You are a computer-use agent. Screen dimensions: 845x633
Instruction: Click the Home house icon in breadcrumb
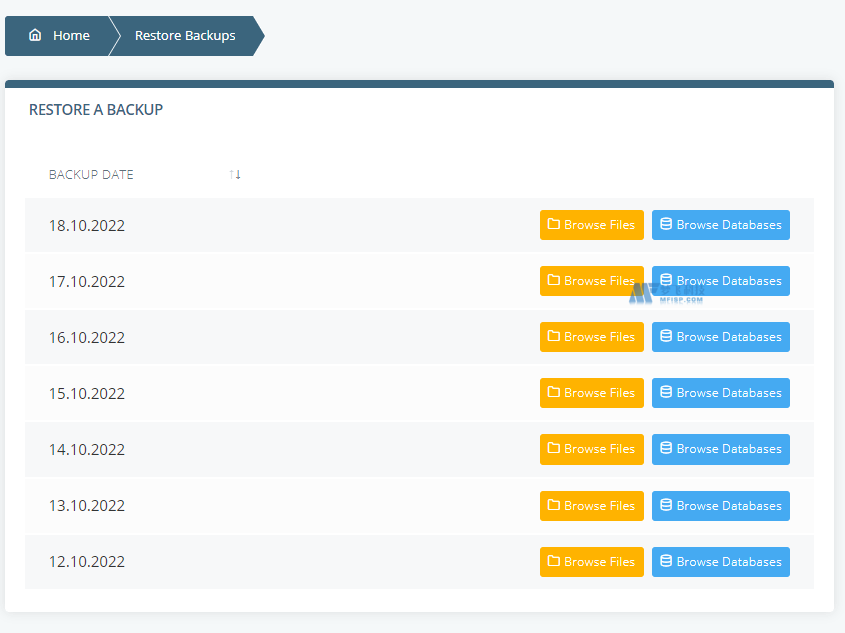coord(35,35)
